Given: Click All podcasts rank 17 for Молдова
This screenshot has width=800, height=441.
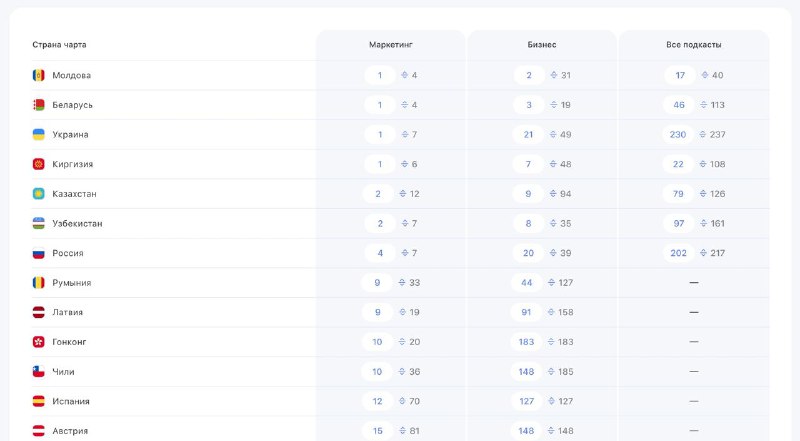Looking at the screenshot, I should click(x=680, y=75).
